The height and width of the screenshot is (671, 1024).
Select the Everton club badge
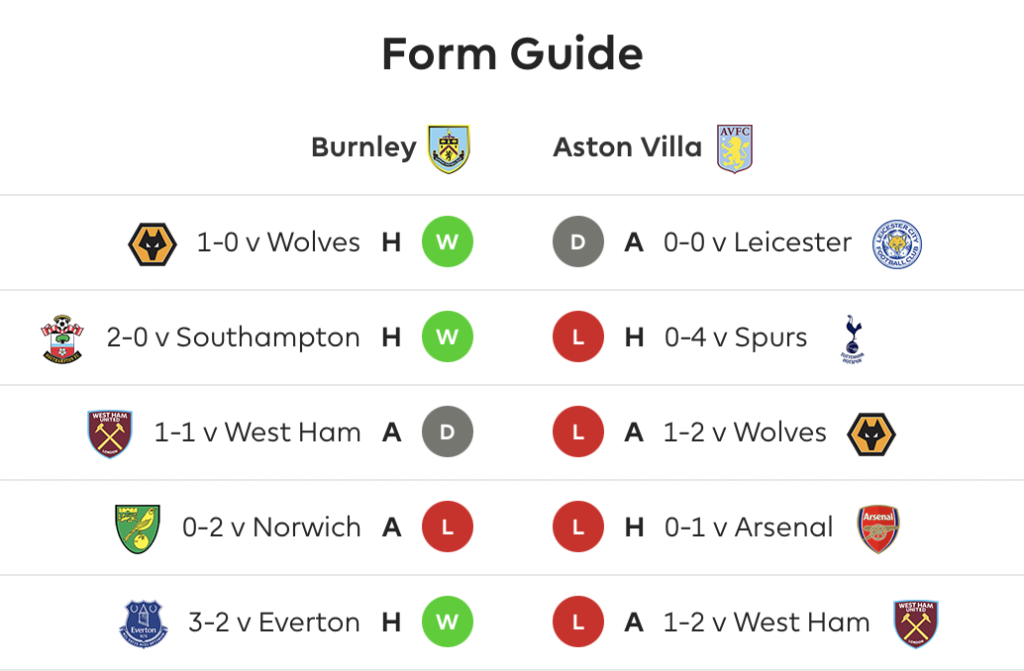click(x=144, y=624)
